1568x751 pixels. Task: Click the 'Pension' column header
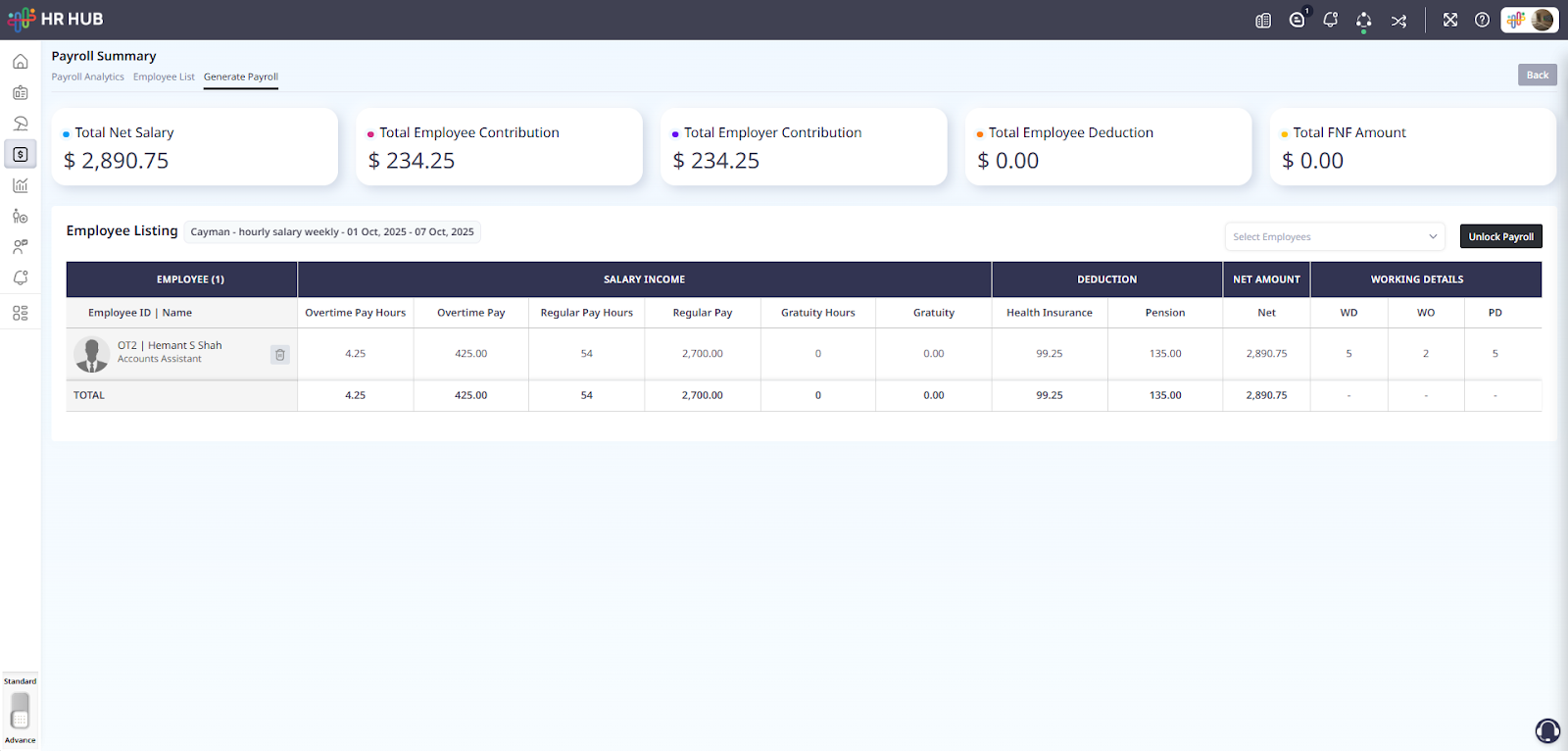[x=1165, y=313]
